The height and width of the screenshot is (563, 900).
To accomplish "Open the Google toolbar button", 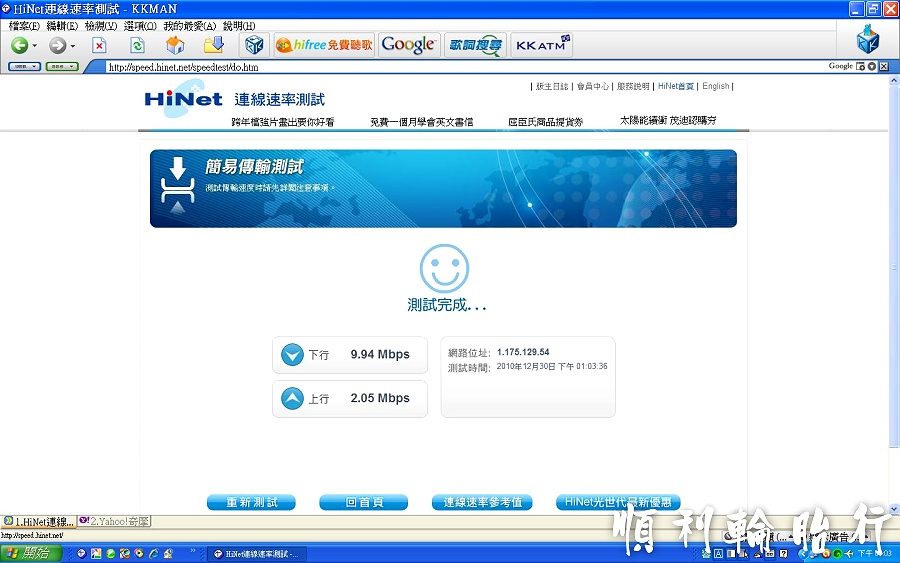I will (409, 45).
